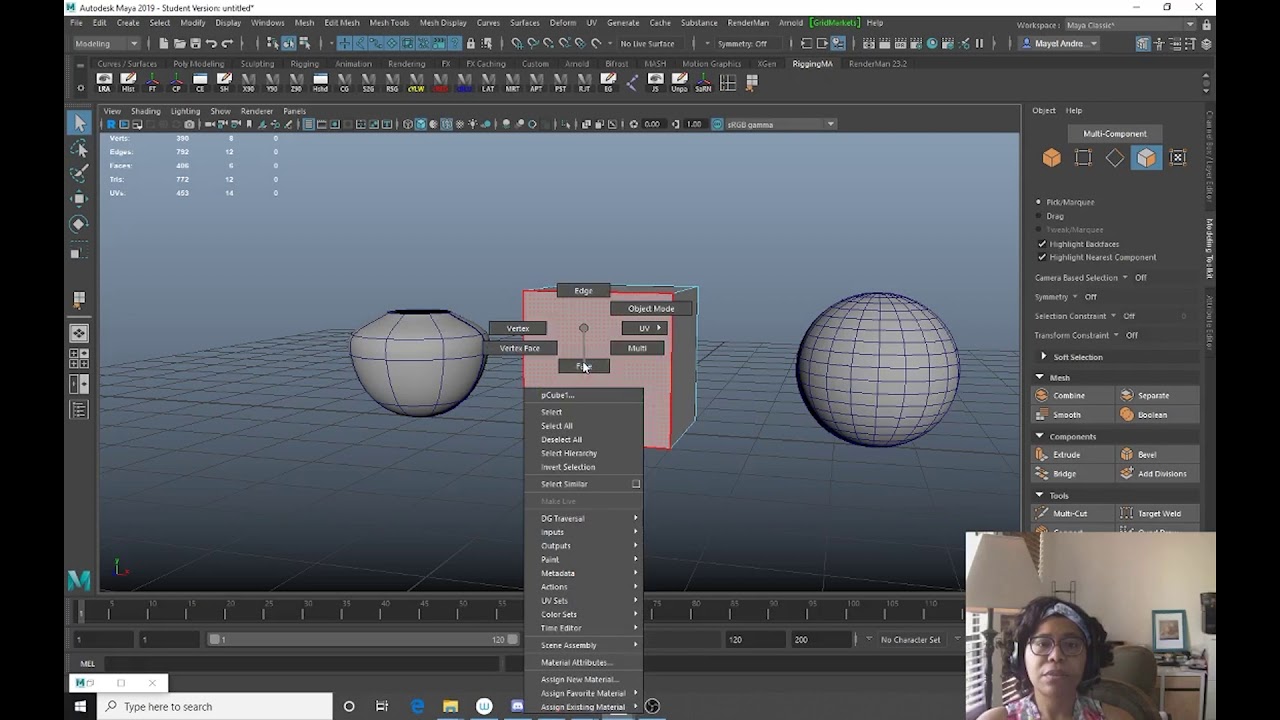This screenshot has height=720, width=1280.
Task: Select the Lasso Select tool
Action: [79, 148]
